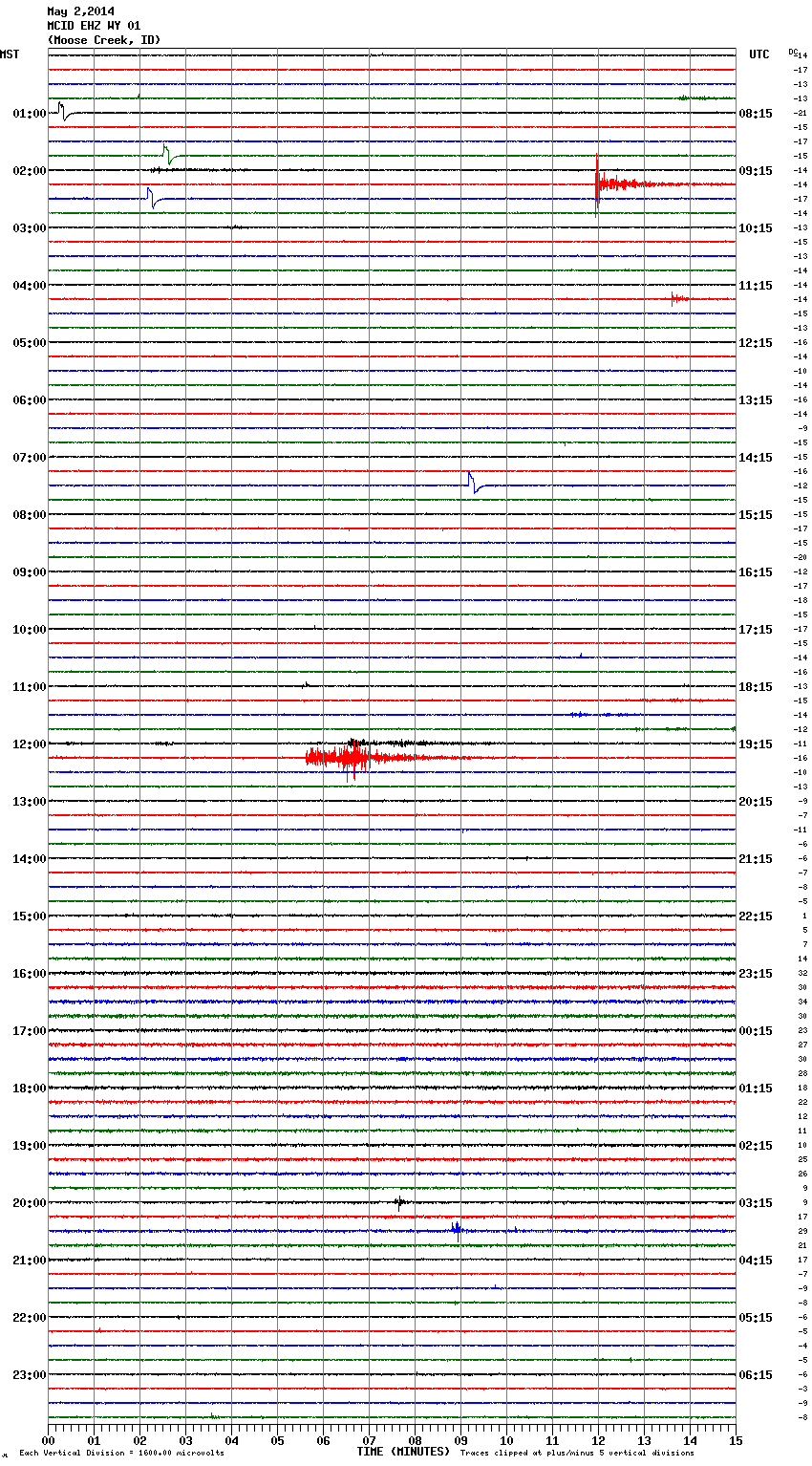Click the 21:15 UTC time label
The height and width of the screenshot is (1466, 812).
pos(756,858)
